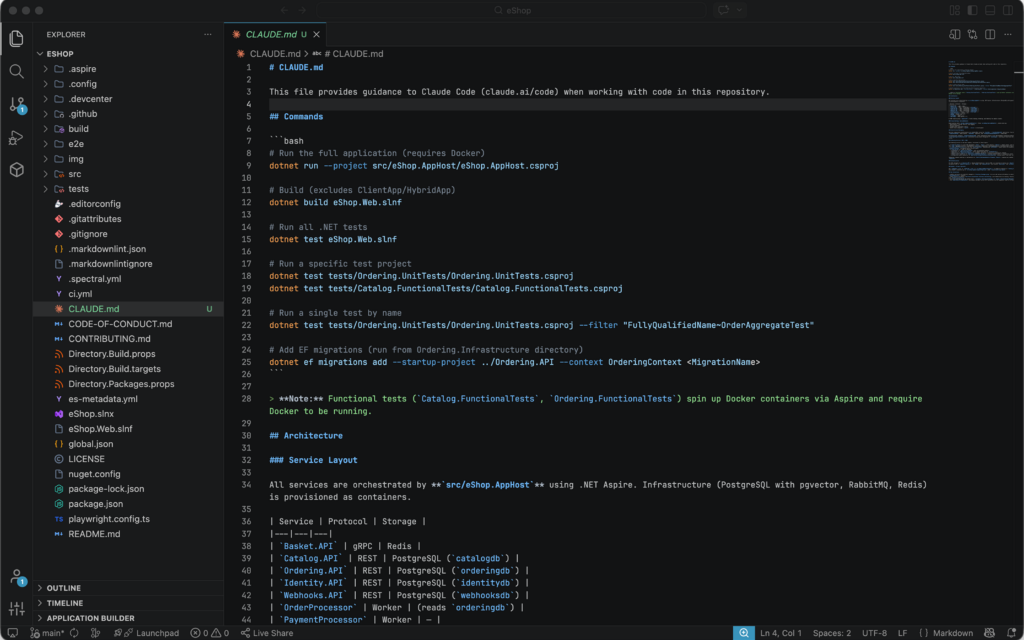Viewport: 1024px width, 640px height.
Task: Open the Manage settings icon
Action: click(16, 609)
